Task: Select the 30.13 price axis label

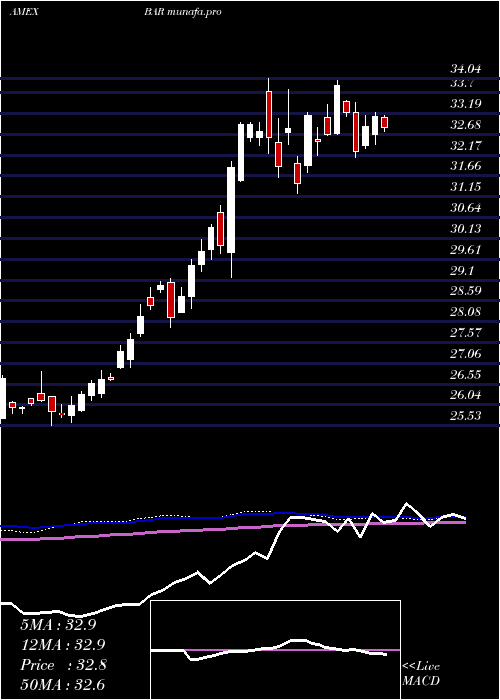Action: coord(465,229)
